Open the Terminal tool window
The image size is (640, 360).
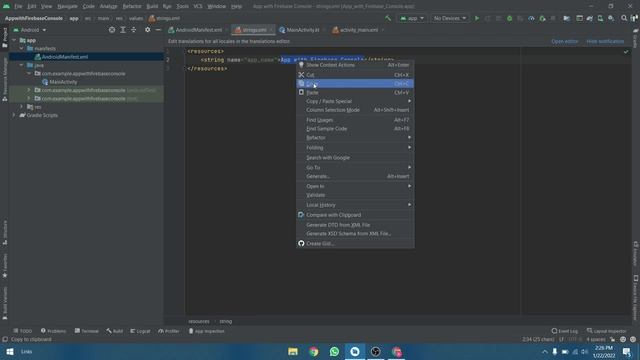pyautogui.click(x=87, y=331)
